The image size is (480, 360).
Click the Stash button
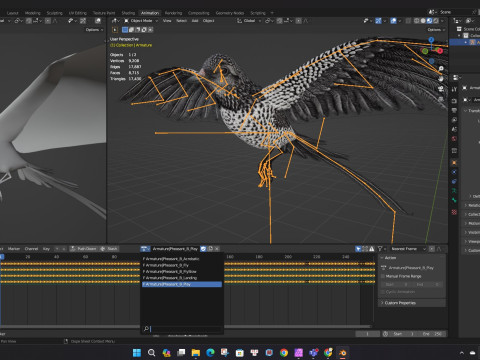[x=109, y=249]
